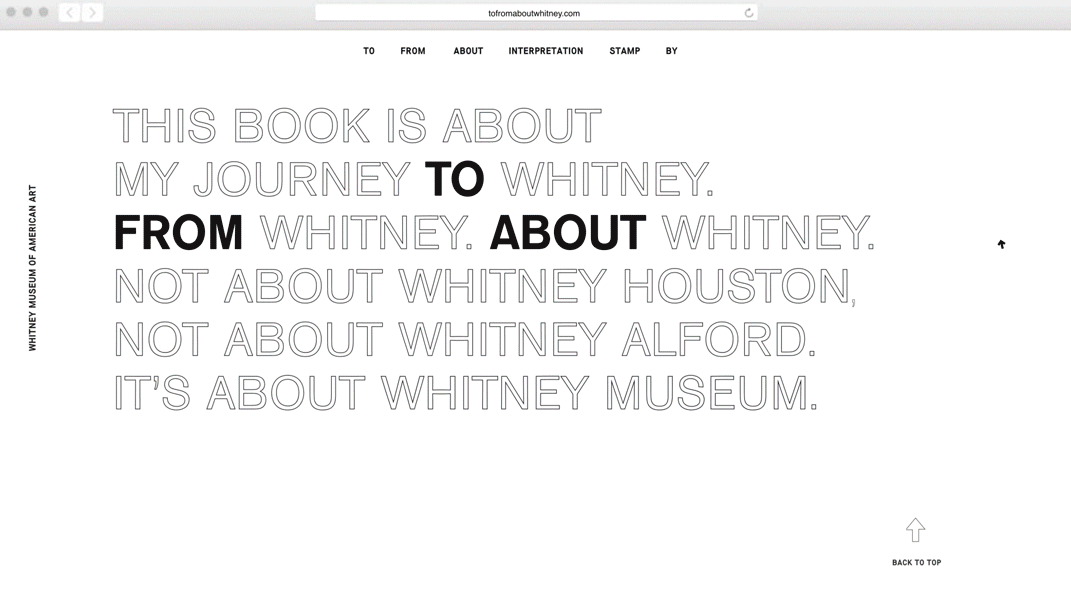The height and width of the screenshot is (600, 1071).
Task: Click the maximize window dot
Action: click(x=44, y=12)
